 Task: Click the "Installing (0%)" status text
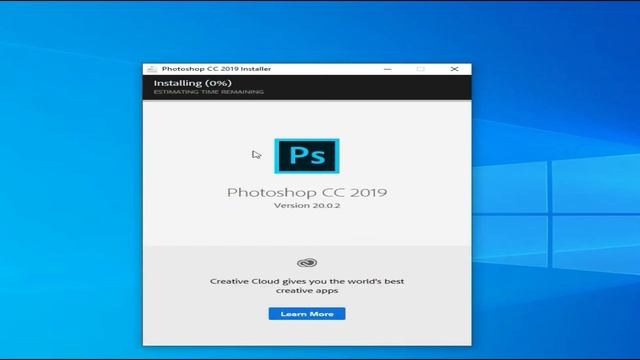point(193,83)
